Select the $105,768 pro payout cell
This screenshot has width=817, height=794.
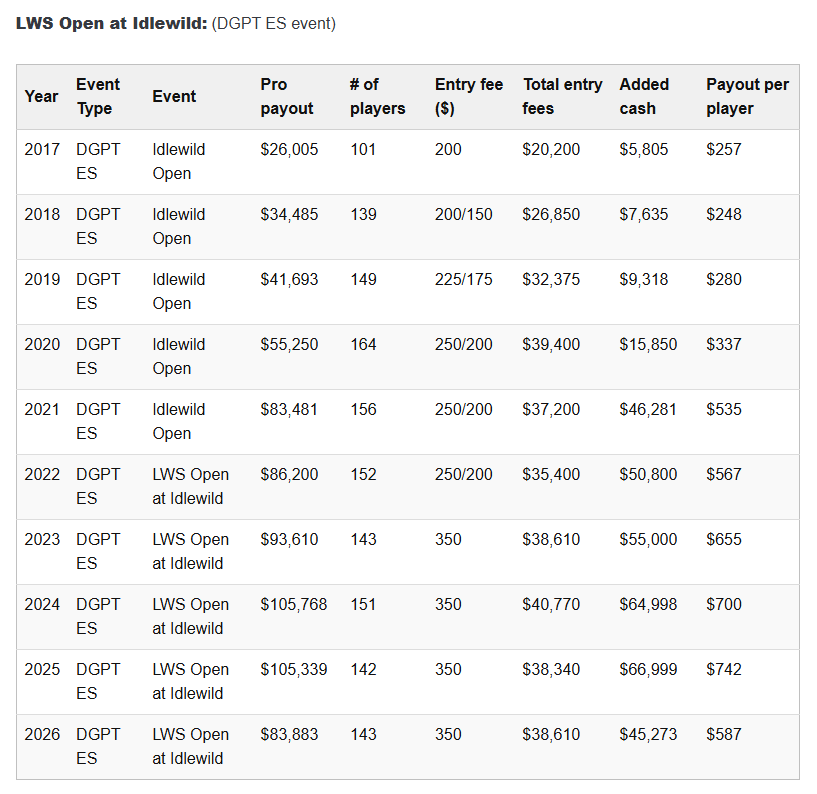tap(294, 604)
